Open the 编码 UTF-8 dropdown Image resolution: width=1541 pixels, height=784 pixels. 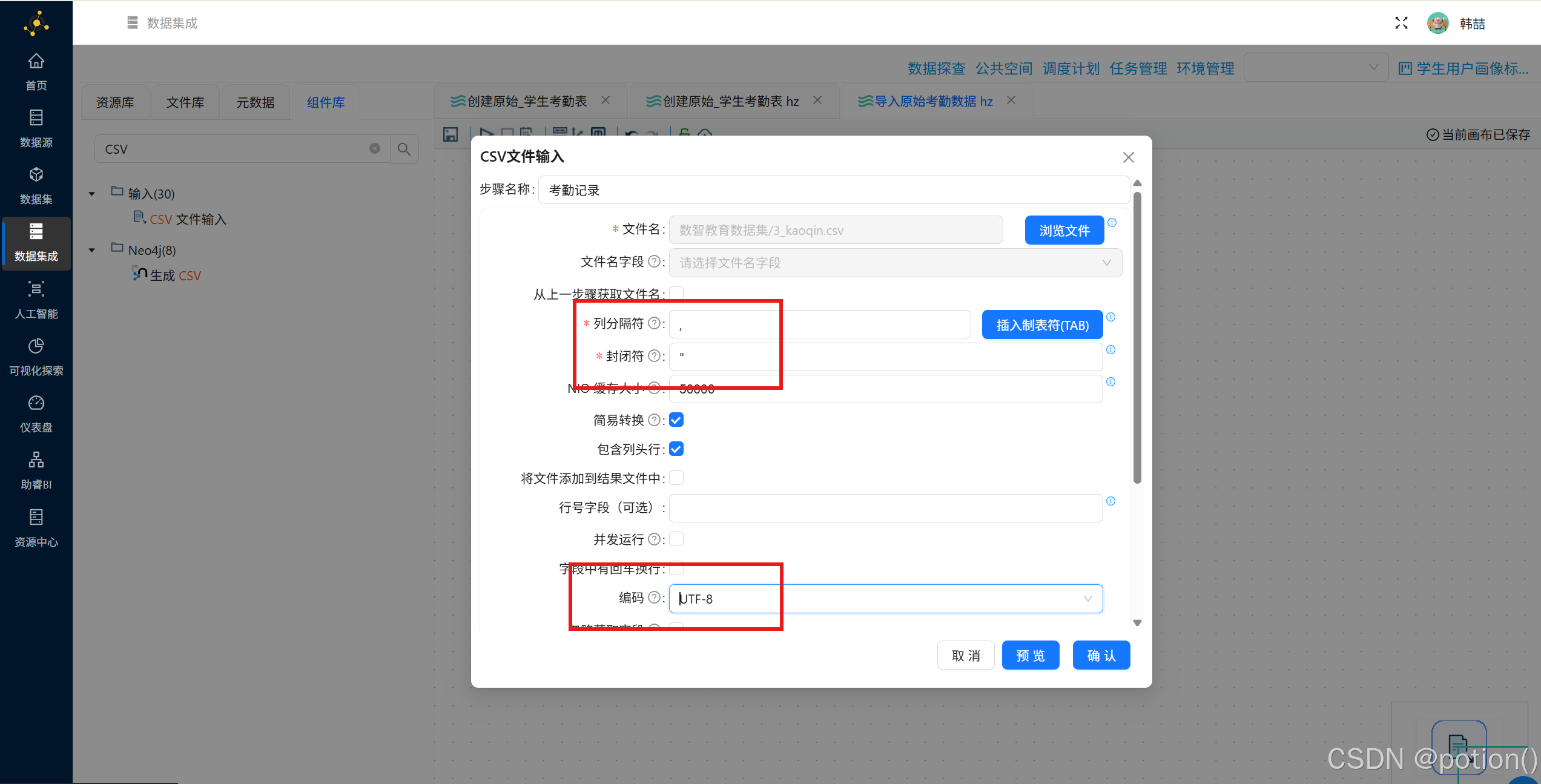(x=885, y=599)
